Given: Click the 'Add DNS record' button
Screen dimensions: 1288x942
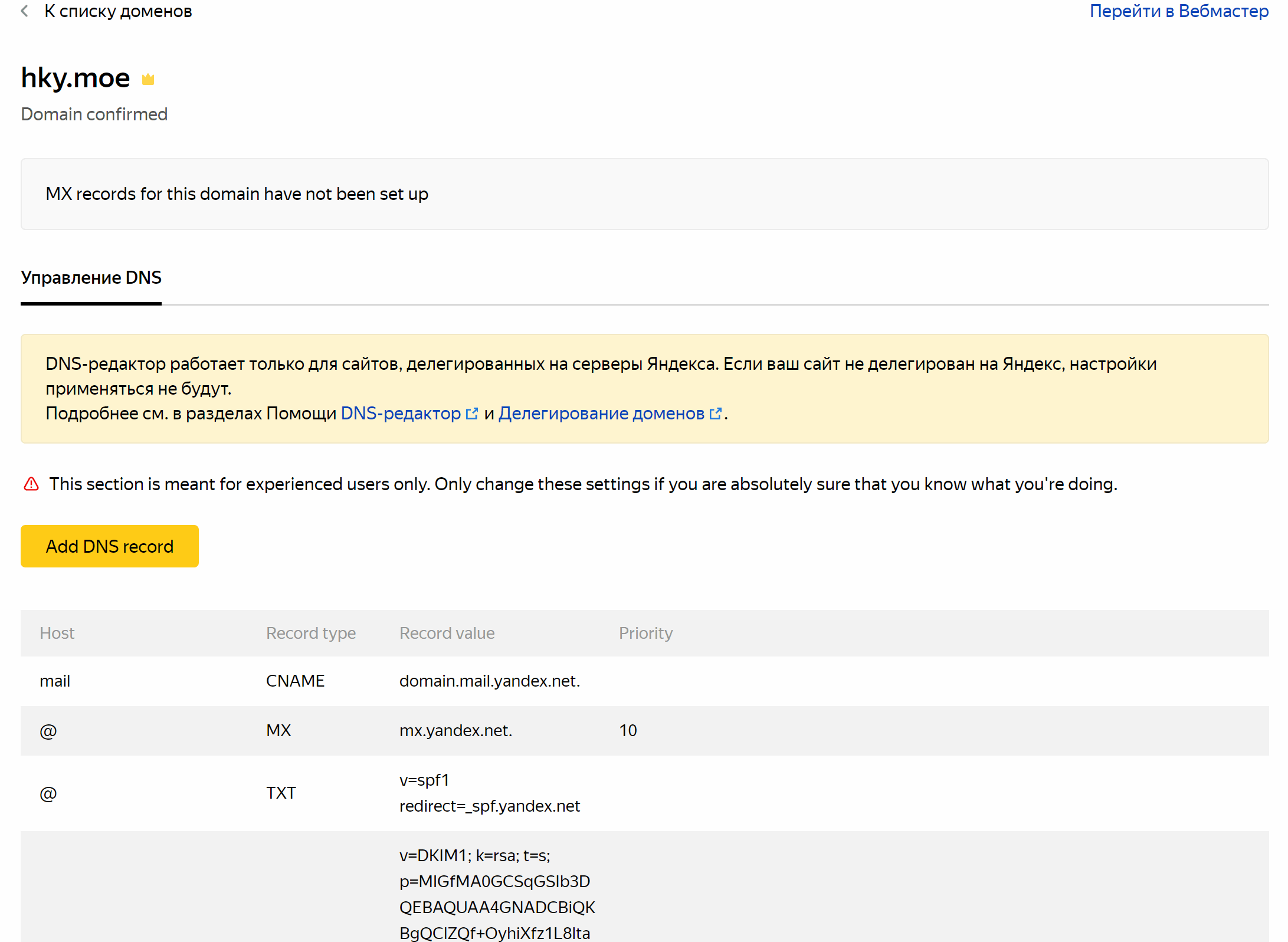Looking at the screenshot, I should [x=110, y=546].
